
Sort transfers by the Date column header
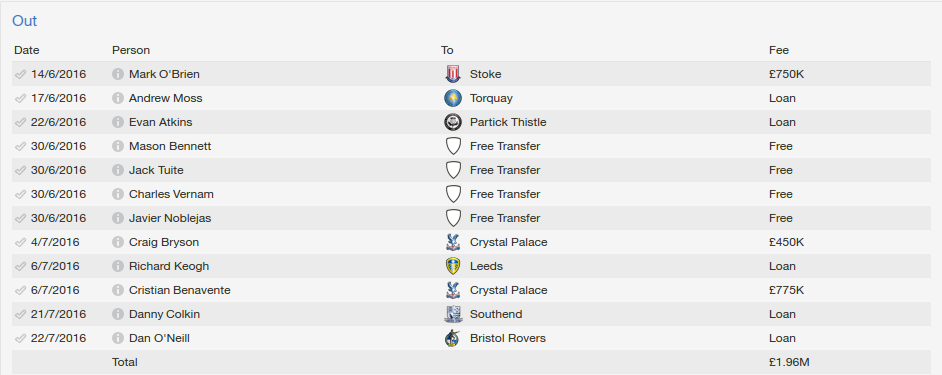tap(27, 50)
